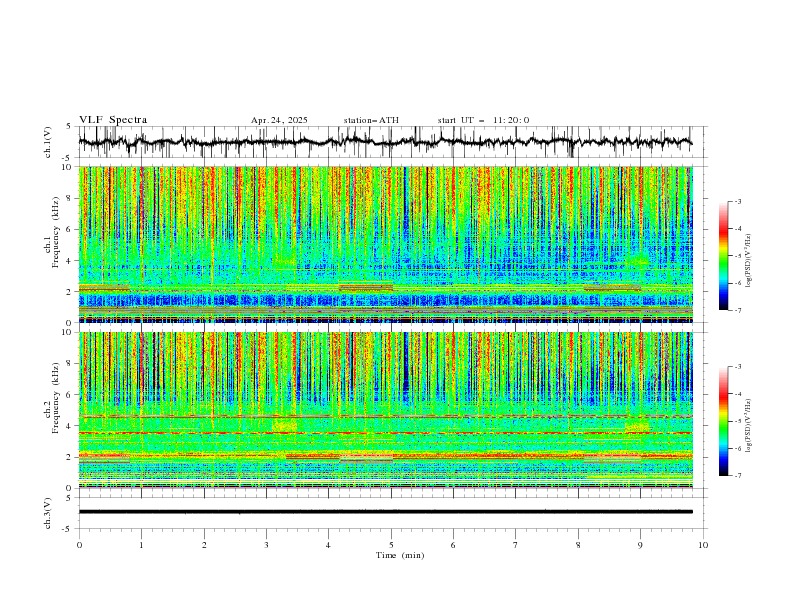Click time axis tick label "1"
This screenshot has height=612, width=792.
(142, 545)
